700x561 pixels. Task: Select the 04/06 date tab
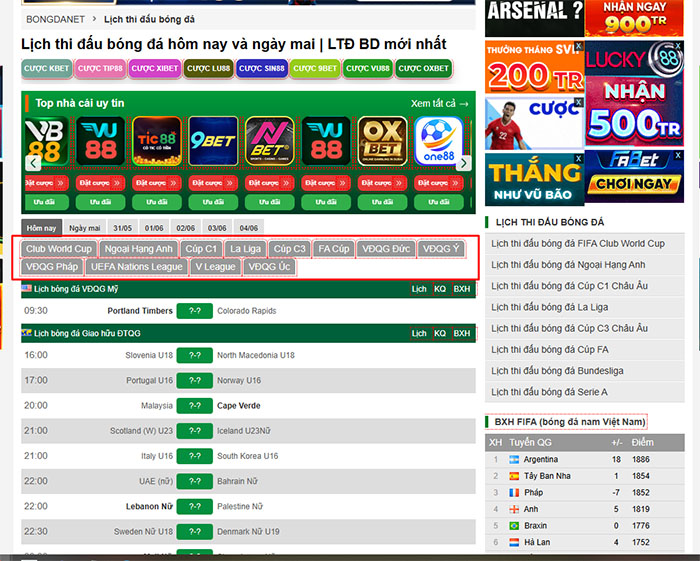[249, 228]
